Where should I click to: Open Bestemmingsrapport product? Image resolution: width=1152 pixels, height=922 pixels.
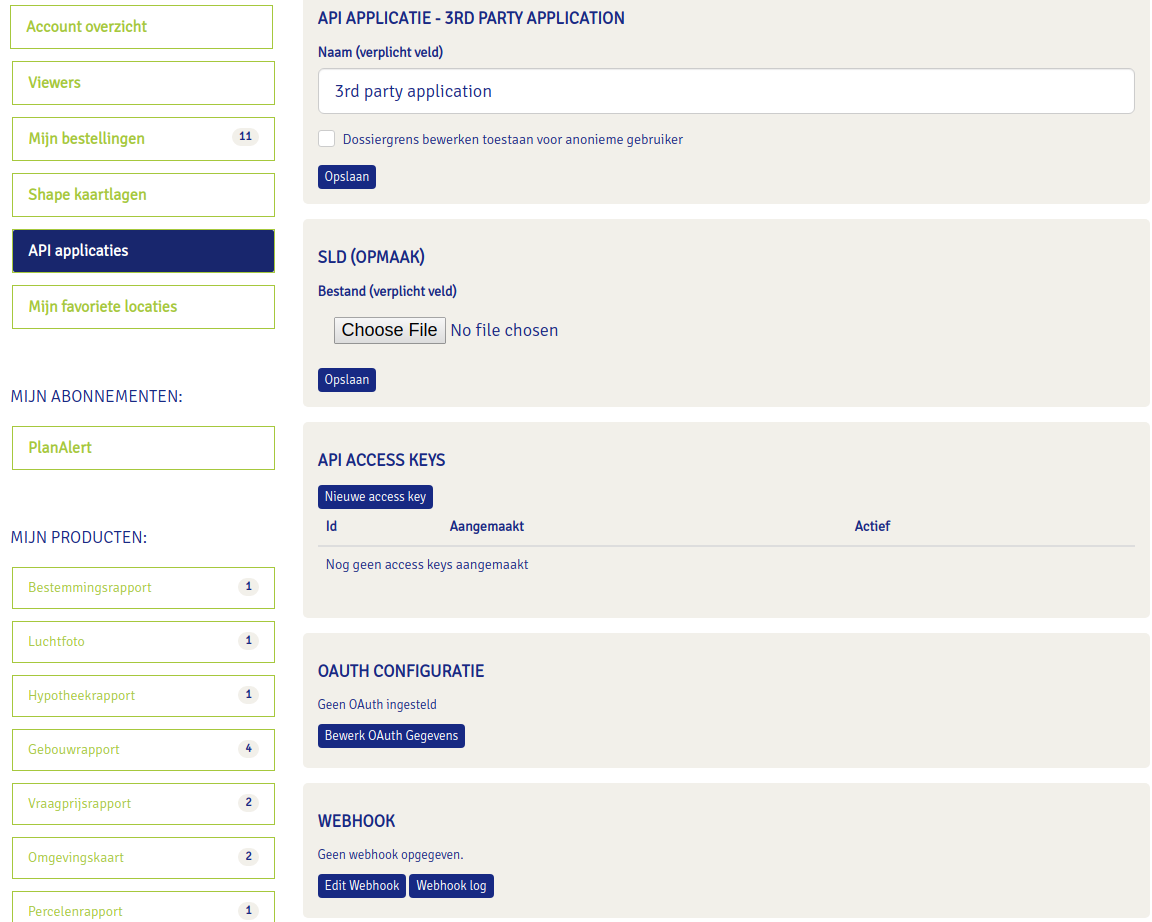coord(142,588)
